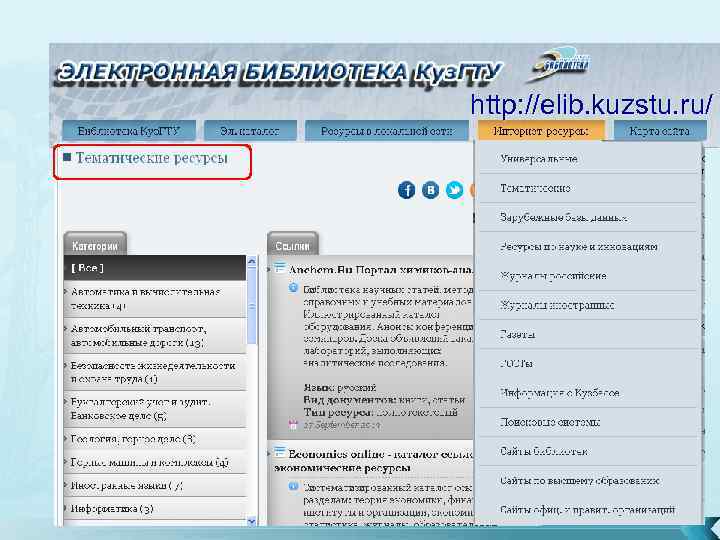Choose Сайты по высшему образованию entry

coord(588,481)
